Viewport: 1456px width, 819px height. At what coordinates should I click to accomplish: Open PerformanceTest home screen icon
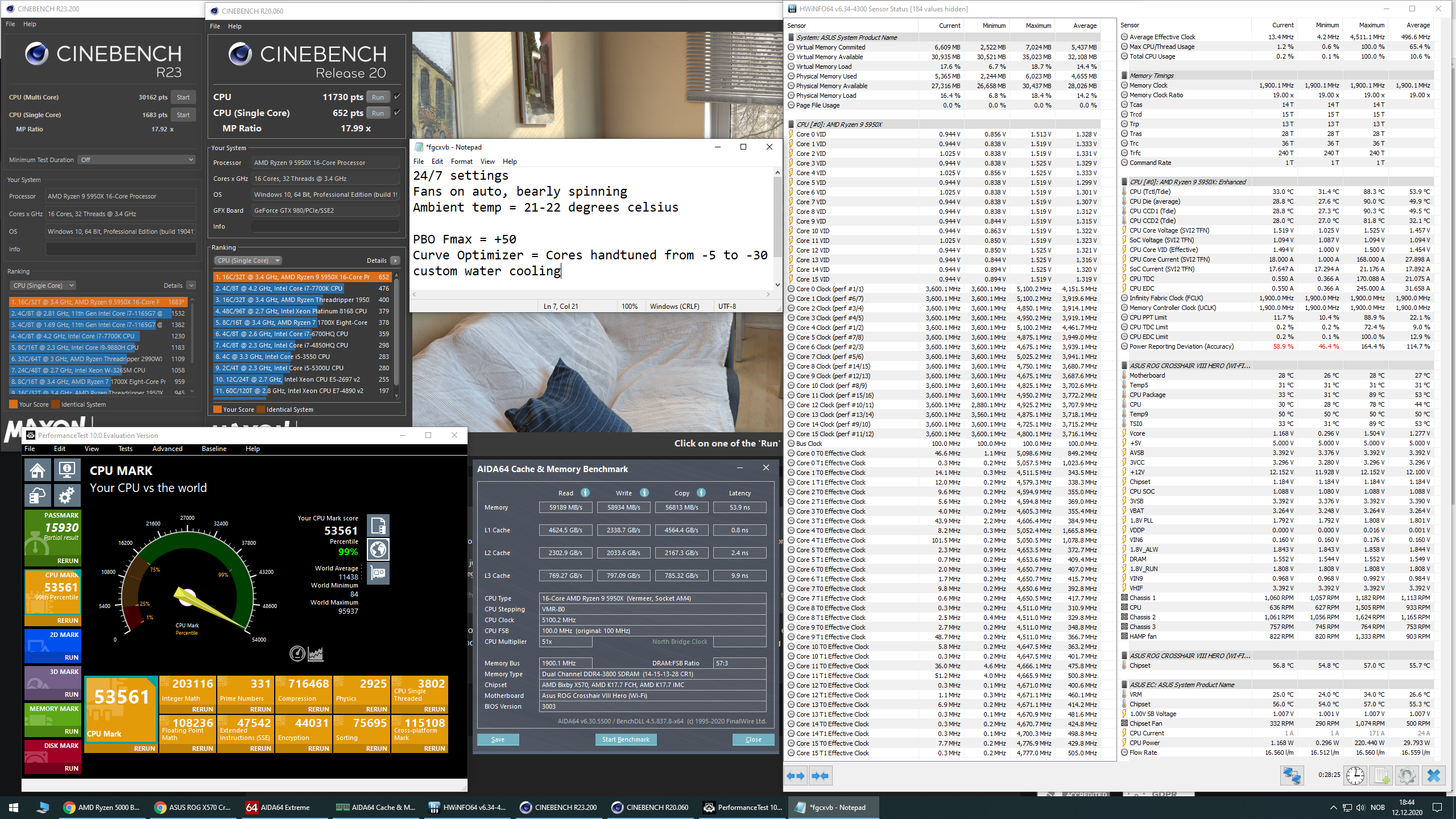(38, 470)
